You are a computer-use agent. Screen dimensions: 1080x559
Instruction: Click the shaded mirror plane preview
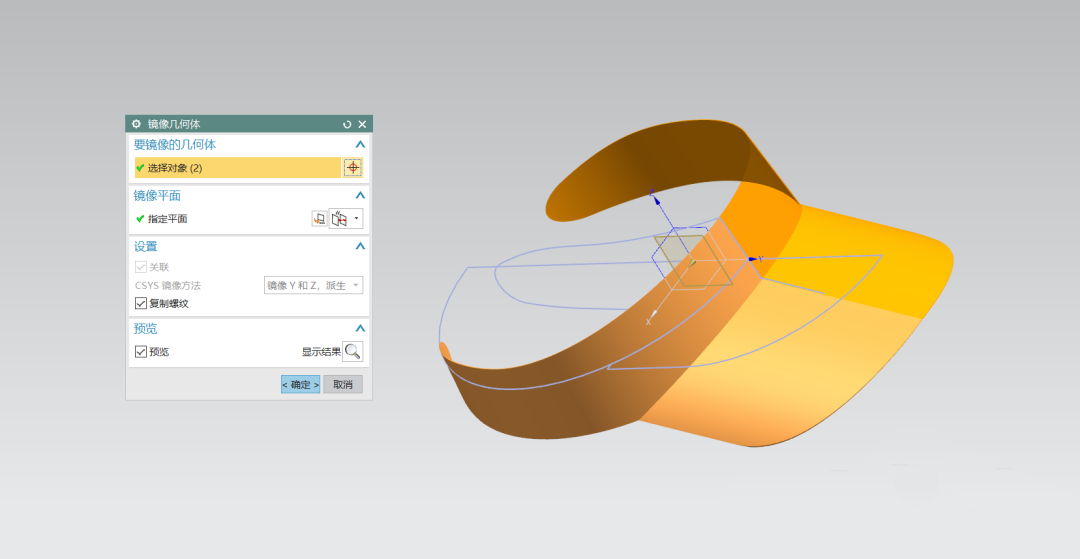click(x=692, y=260)
